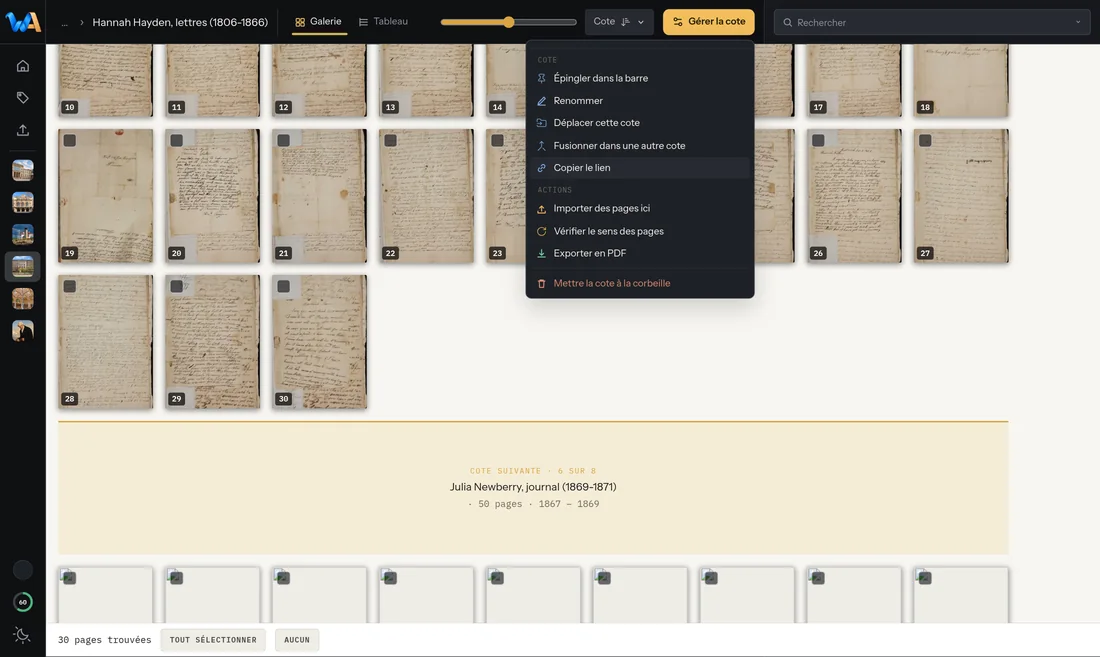Image resolution: width=1100 pixels, height=657 pixels.
Task: Expand the search options chevron
Action: [1078, 22]
